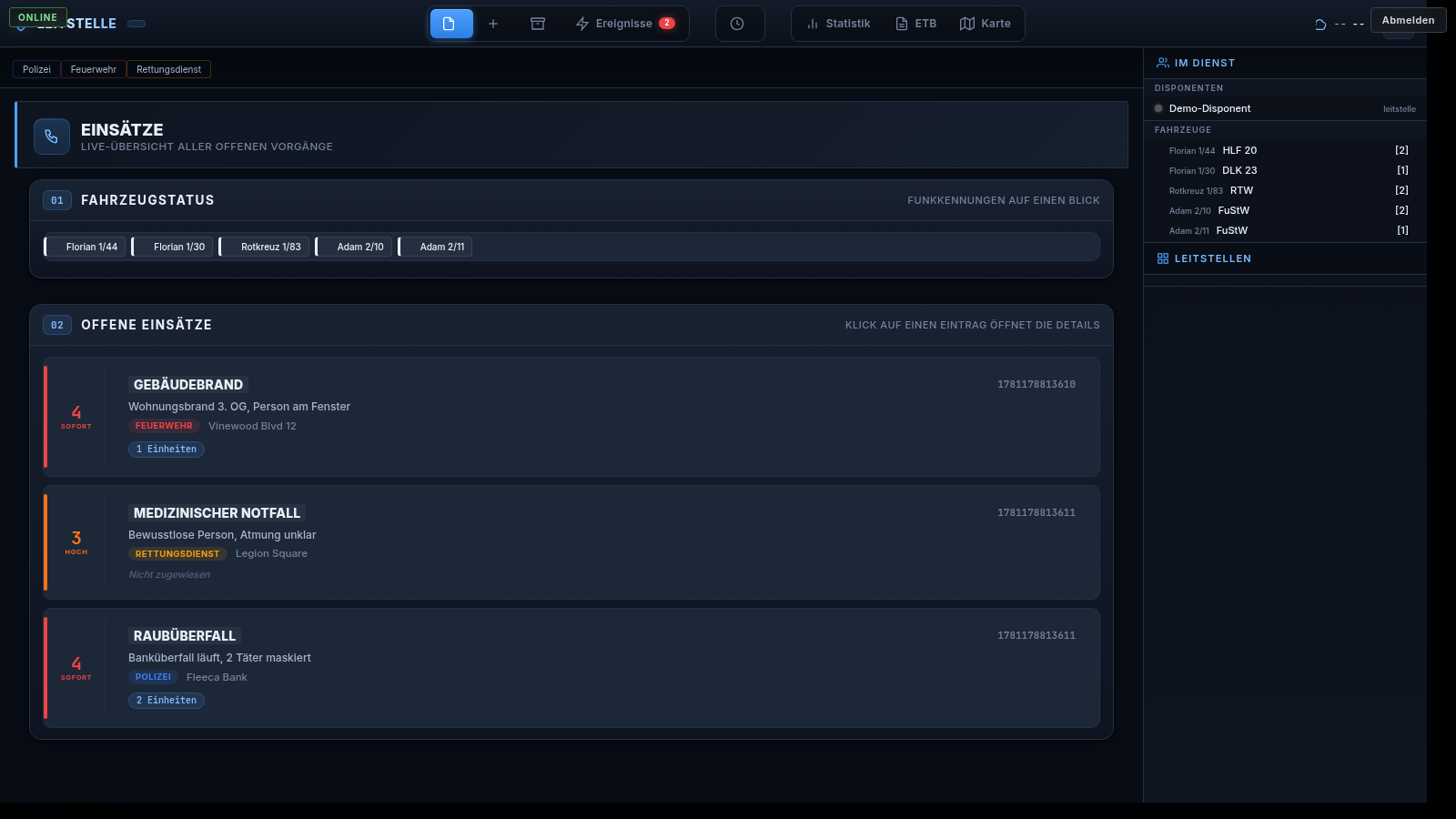Filter by Polizei
The image size is (1456, 819).
click(x=36, y=69)
